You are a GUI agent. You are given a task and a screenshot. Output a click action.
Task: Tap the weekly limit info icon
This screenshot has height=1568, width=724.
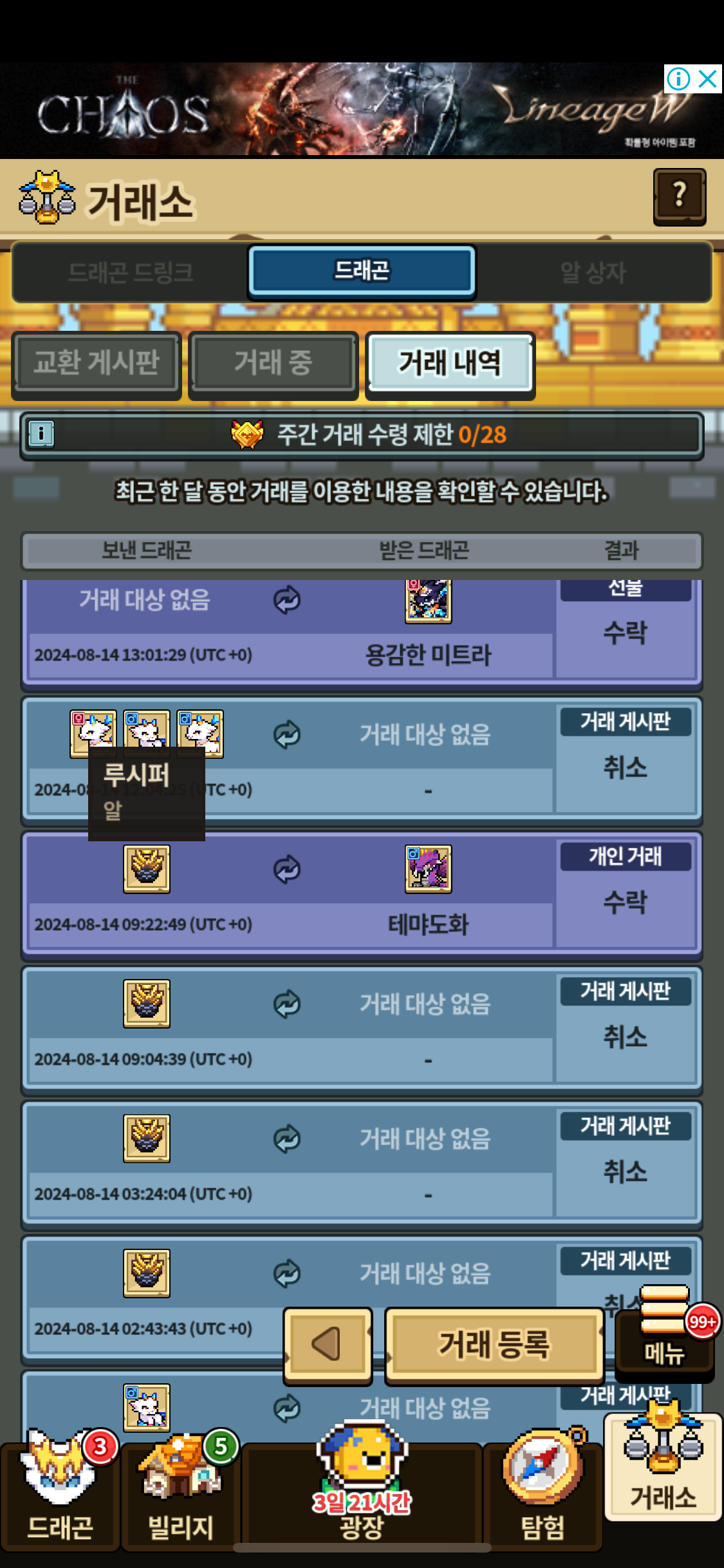(x=41, y=434)
